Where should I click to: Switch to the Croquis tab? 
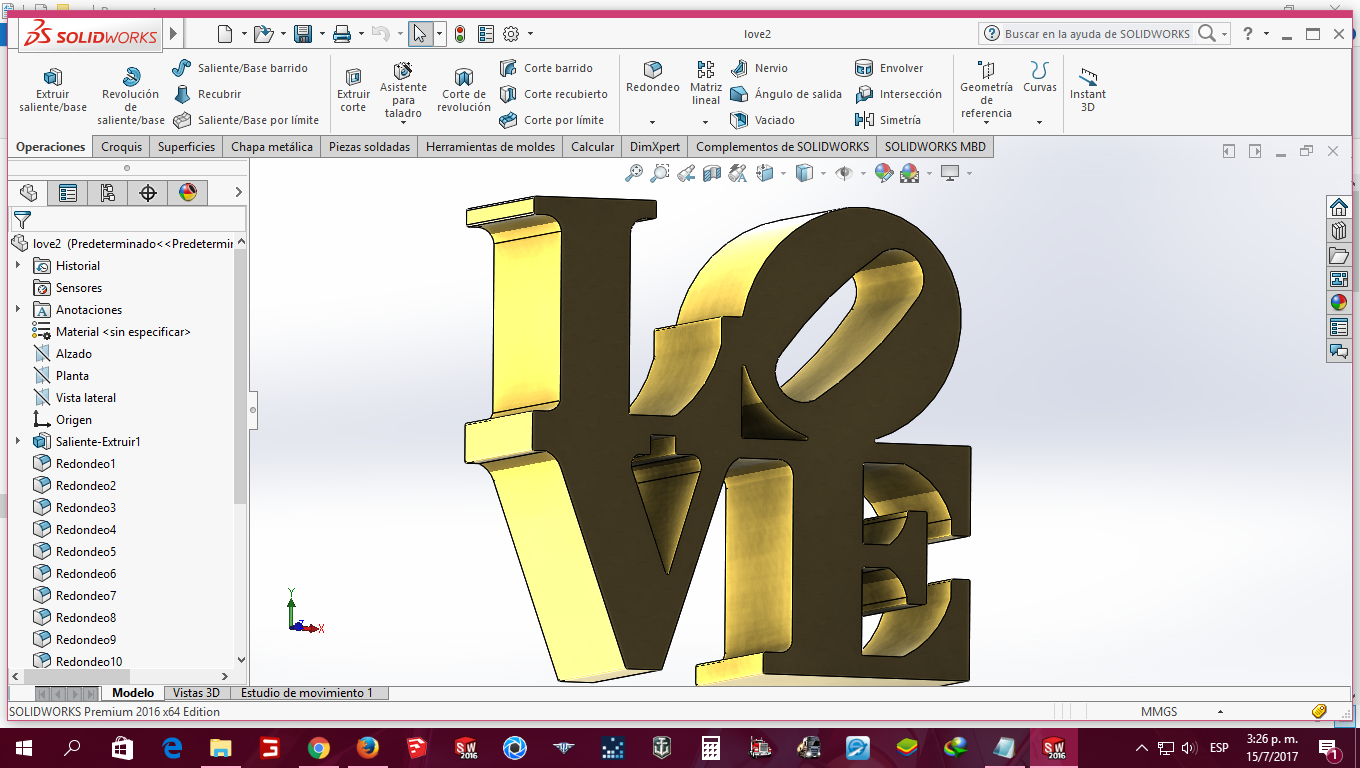click(x=122, y=147)
